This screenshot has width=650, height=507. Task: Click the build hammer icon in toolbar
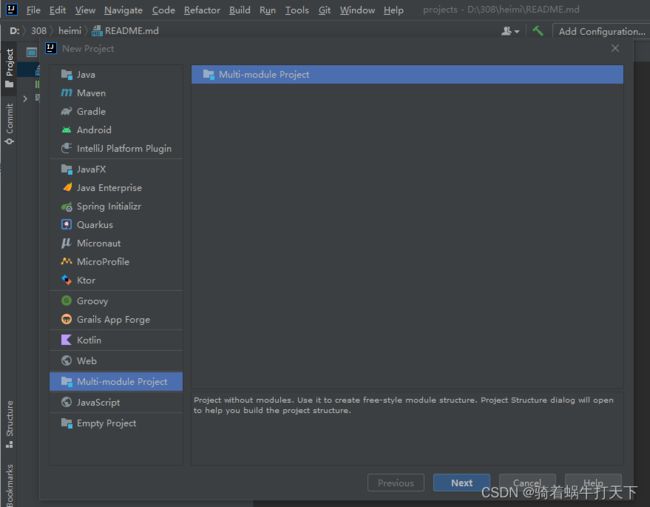[x=538, y=31]
